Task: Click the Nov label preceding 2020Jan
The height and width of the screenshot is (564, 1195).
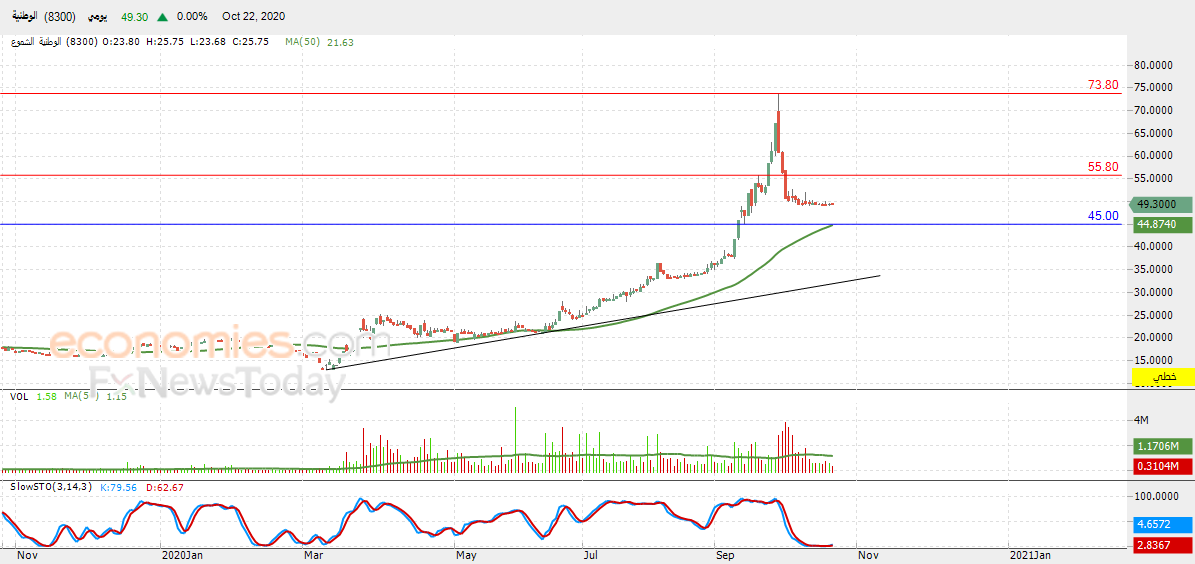Action: [26, 556]
